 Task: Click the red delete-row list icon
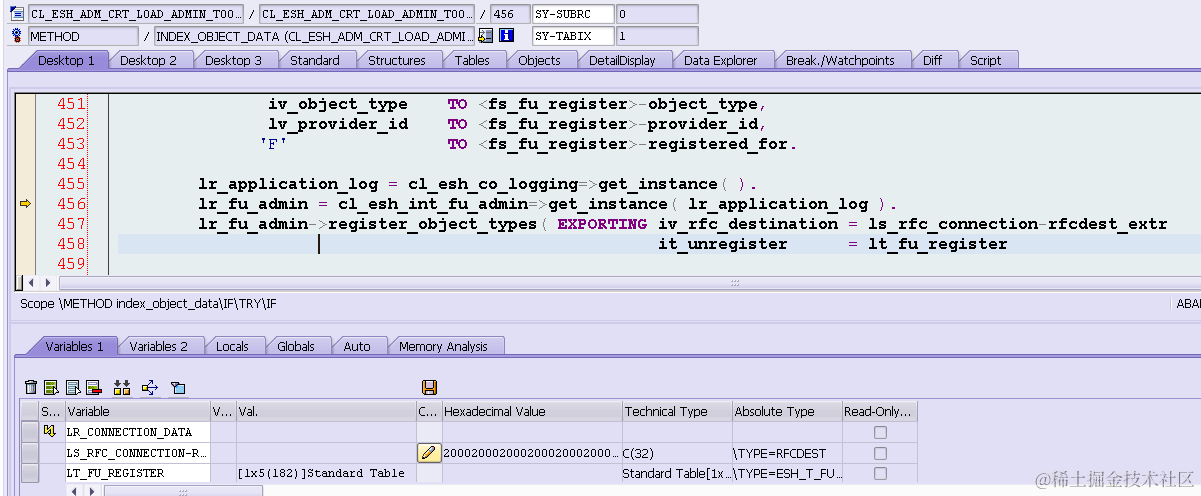pos(94,387)
